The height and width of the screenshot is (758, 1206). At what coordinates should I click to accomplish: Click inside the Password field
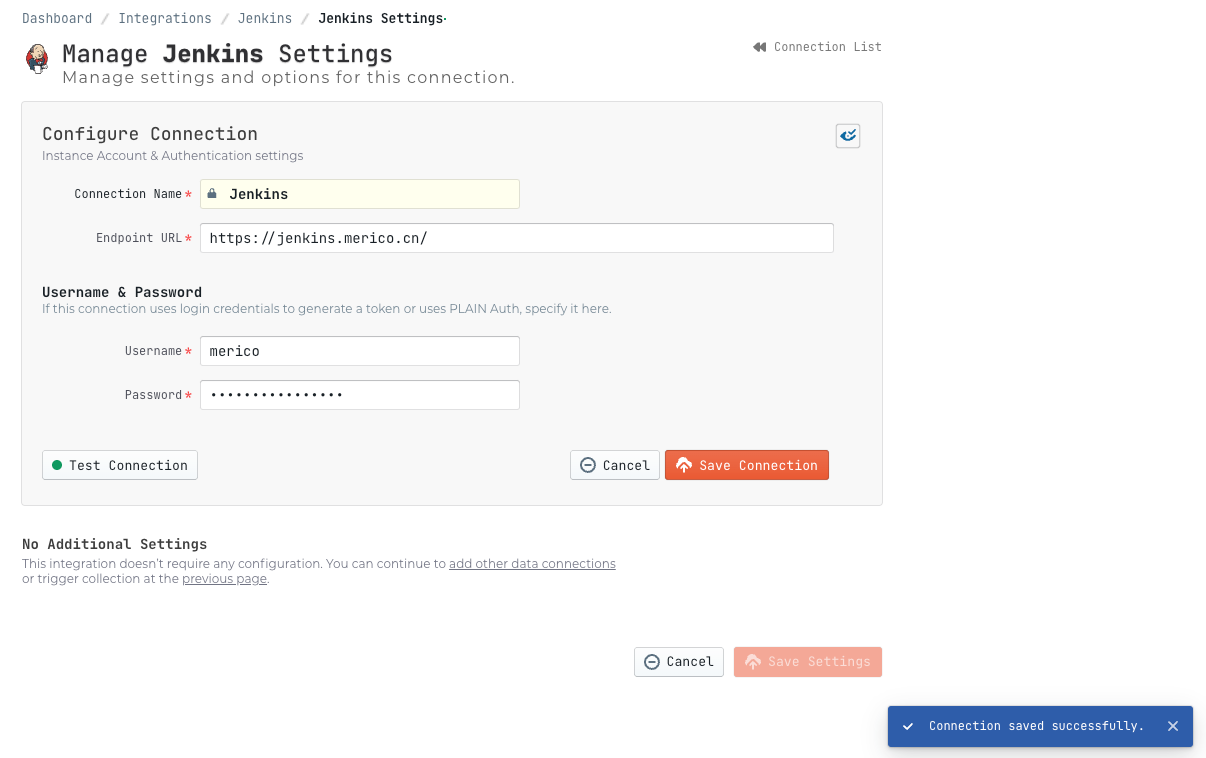coord(359,394)
